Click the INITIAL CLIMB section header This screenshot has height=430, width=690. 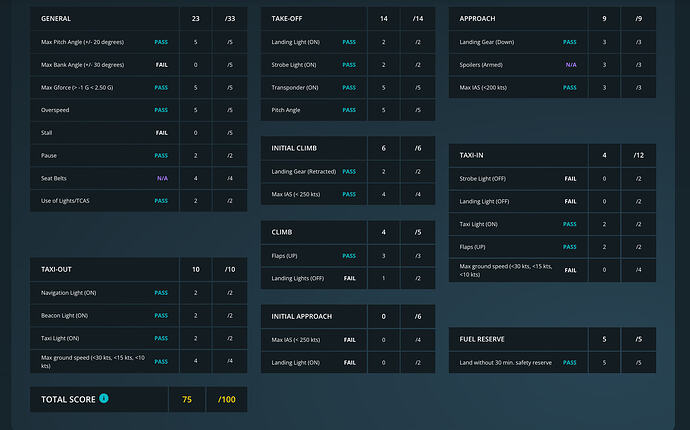pos(294,148)
